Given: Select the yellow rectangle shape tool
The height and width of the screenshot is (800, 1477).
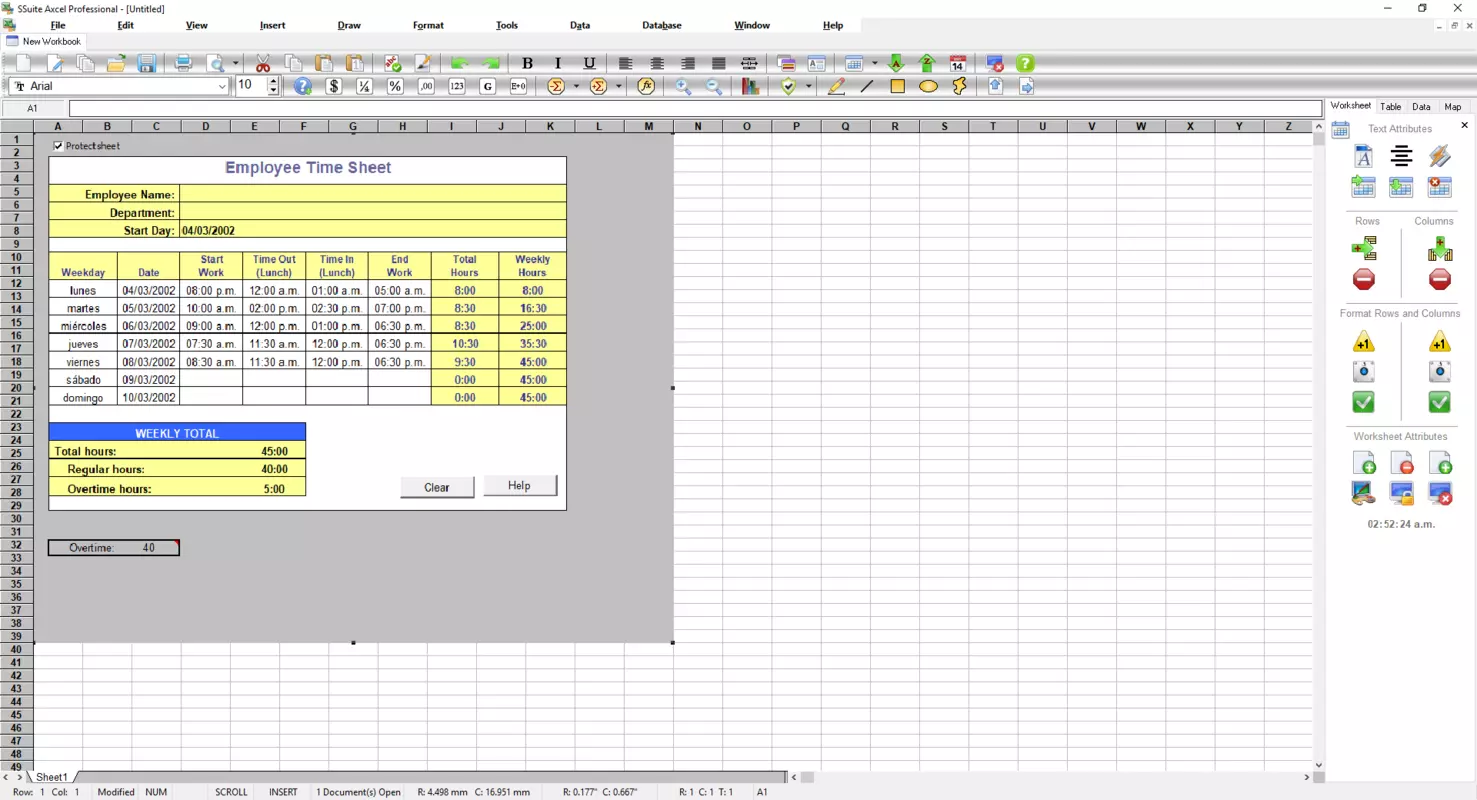Looking at the screenshot, I should point(897,86).
